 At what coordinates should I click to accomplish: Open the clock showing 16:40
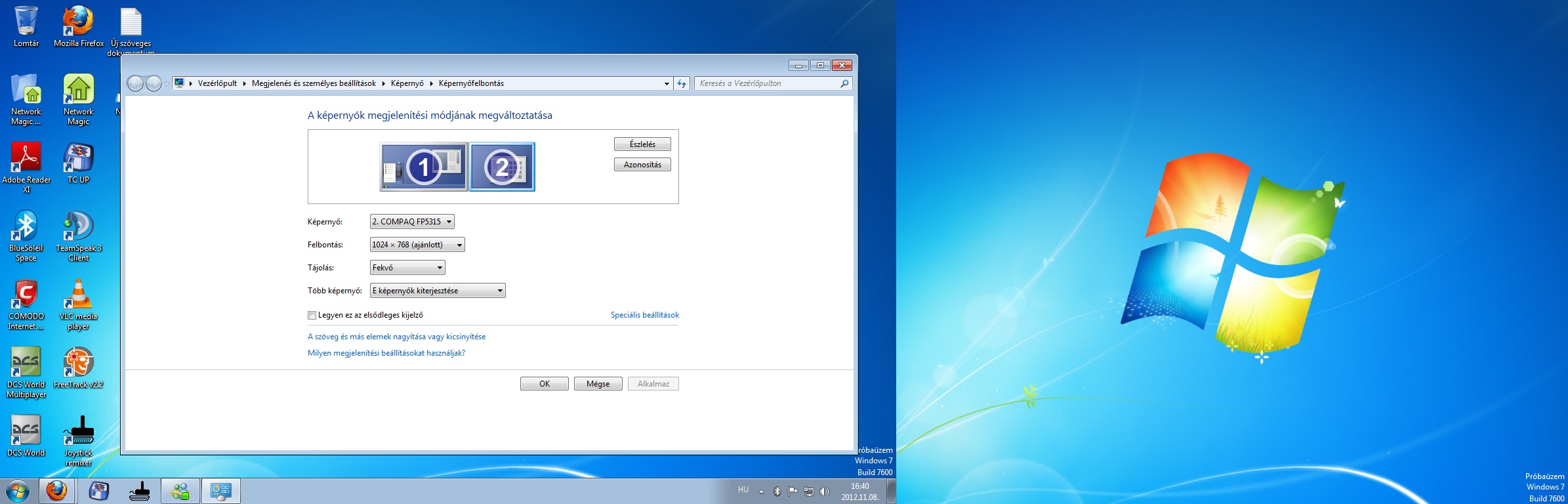pos(860,492)
